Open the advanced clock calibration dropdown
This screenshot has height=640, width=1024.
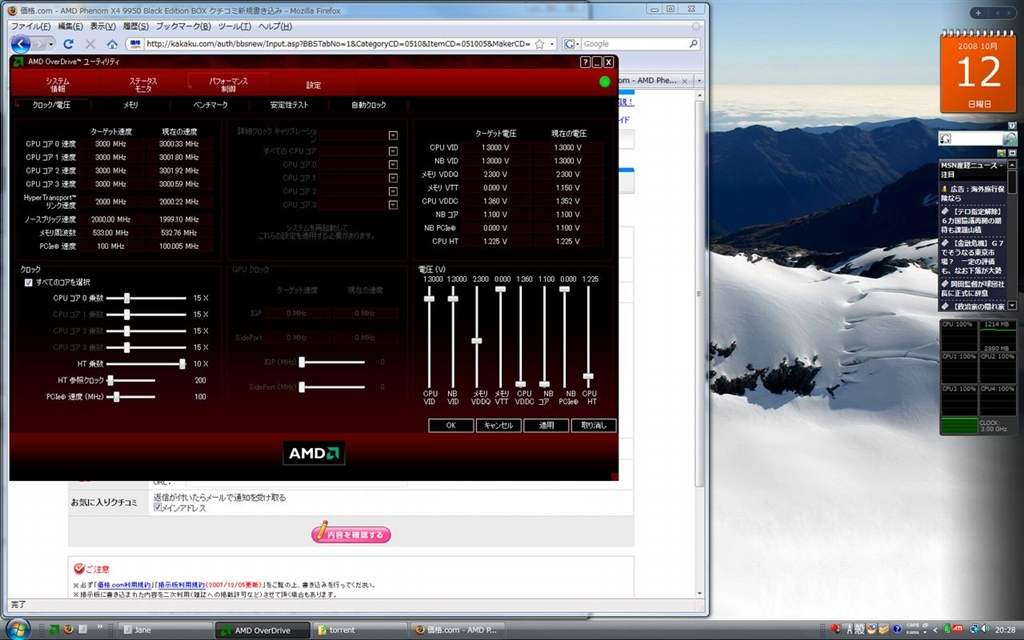(x=393, y=135)
